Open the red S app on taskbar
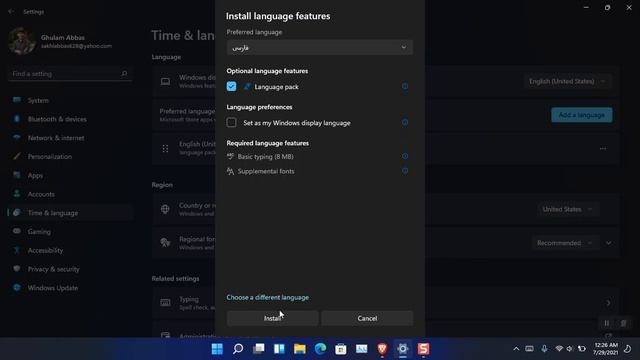Image resolution: width=640 pixels, height=360 pixels. tap(423, 349)
